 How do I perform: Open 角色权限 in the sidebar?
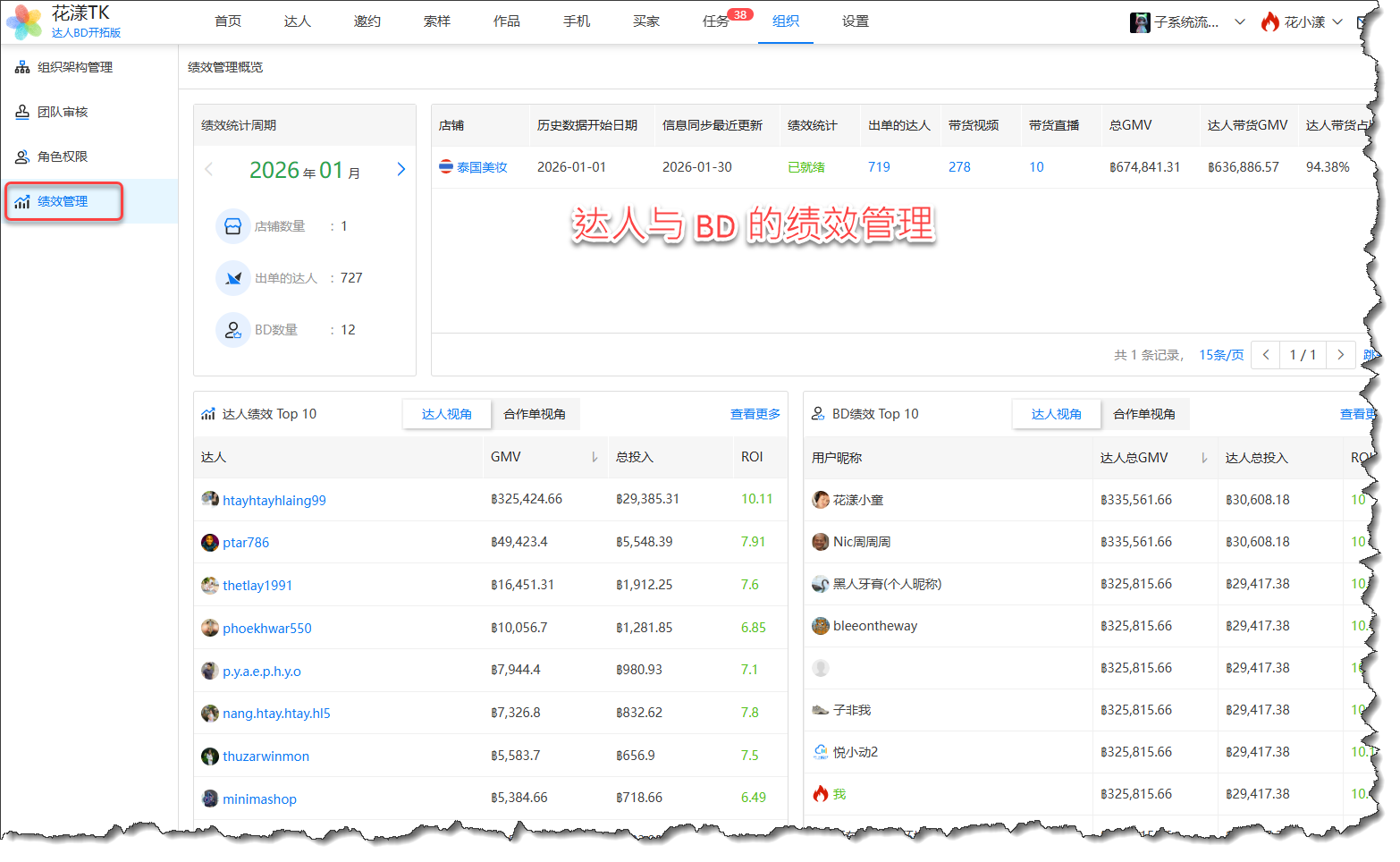pyautogui.click(x=62, y=156)
